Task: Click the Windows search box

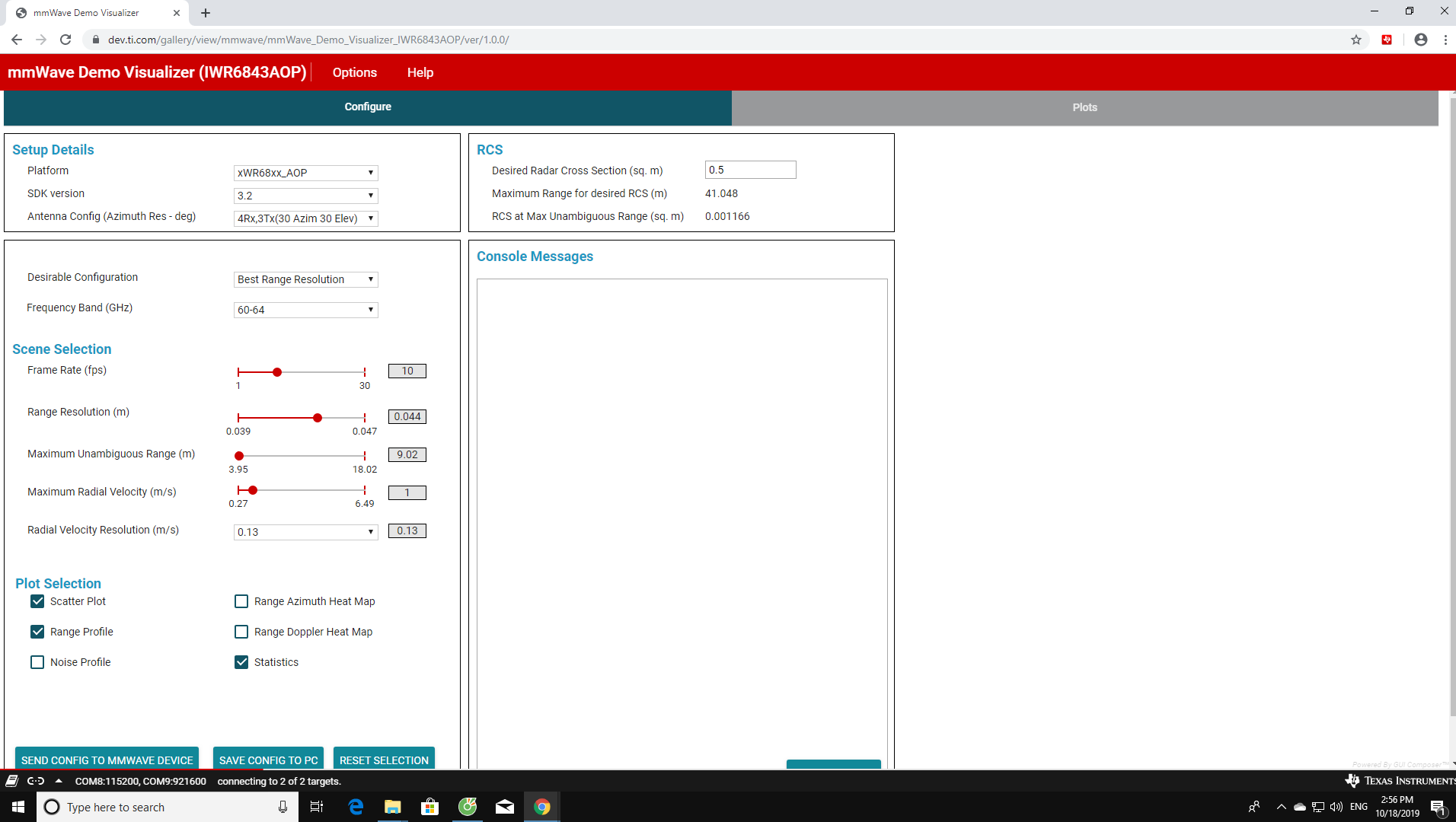Action: click(168, 807)
